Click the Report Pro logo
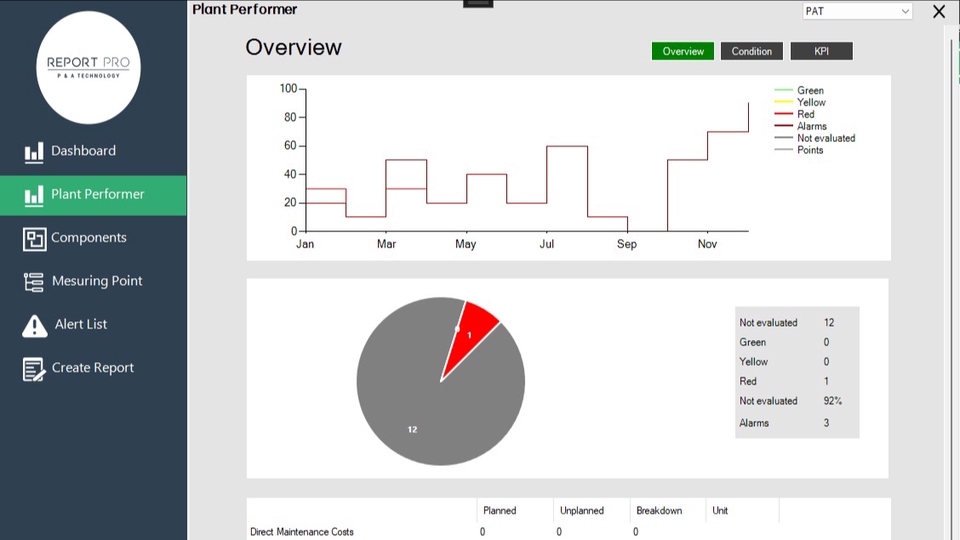This screenshot has width=960, height=540. 88,67
